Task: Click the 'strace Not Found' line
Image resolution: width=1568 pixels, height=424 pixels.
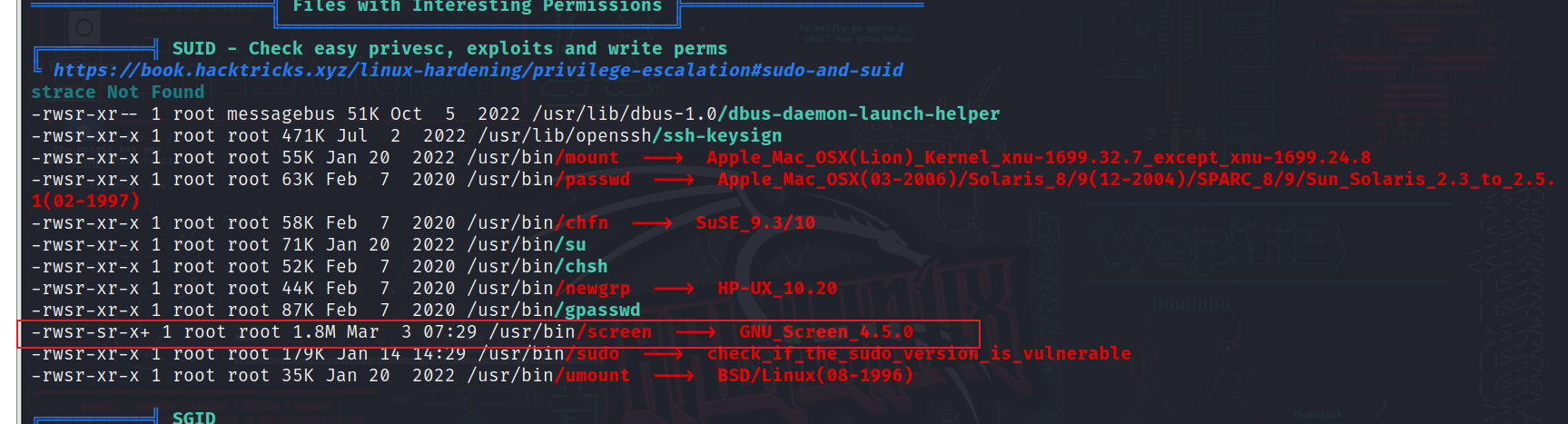Action: (118, 92)
